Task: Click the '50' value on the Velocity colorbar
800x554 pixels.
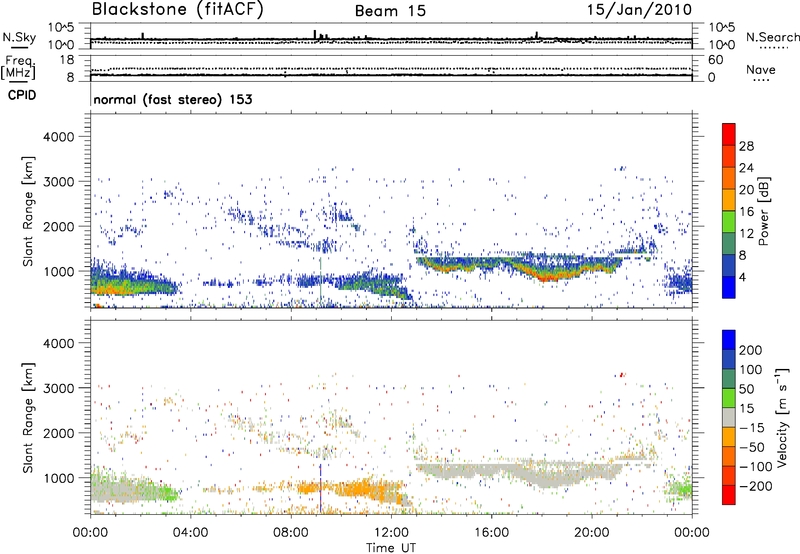Action: [x=747, y=389]
